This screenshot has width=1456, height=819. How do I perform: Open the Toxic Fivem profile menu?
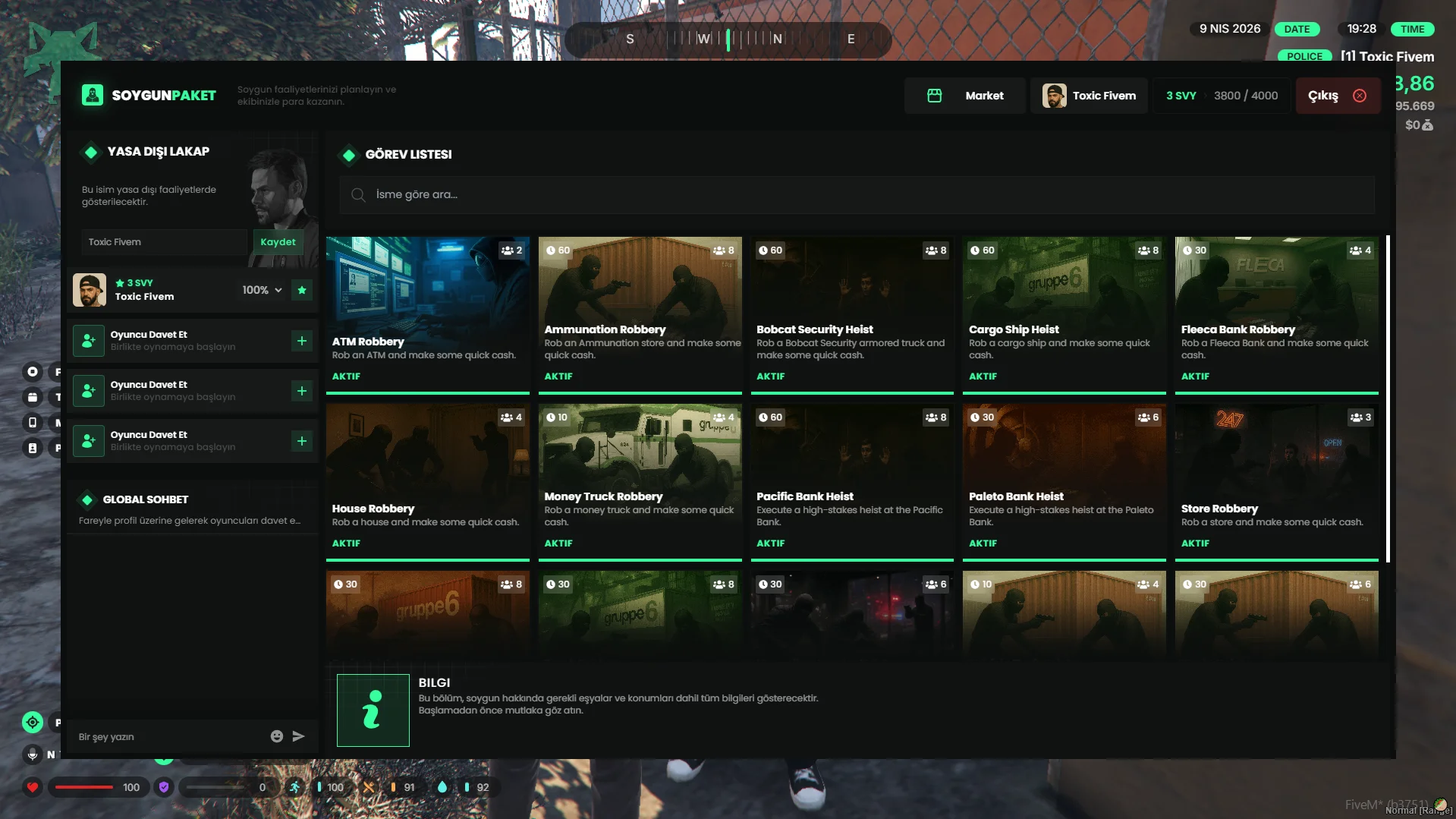coord(1089,96)
